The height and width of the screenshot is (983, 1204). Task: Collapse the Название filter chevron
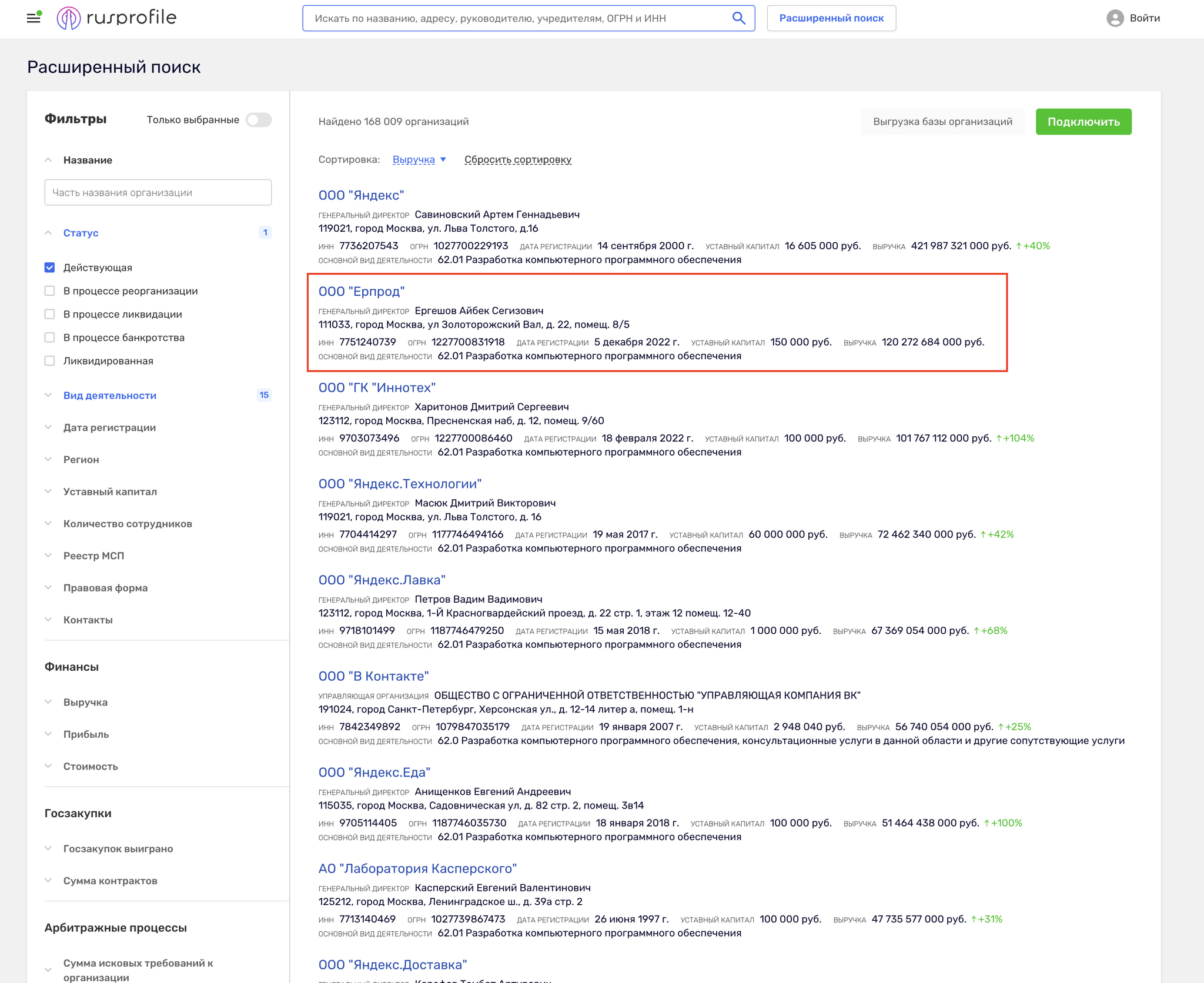point(48,160)
